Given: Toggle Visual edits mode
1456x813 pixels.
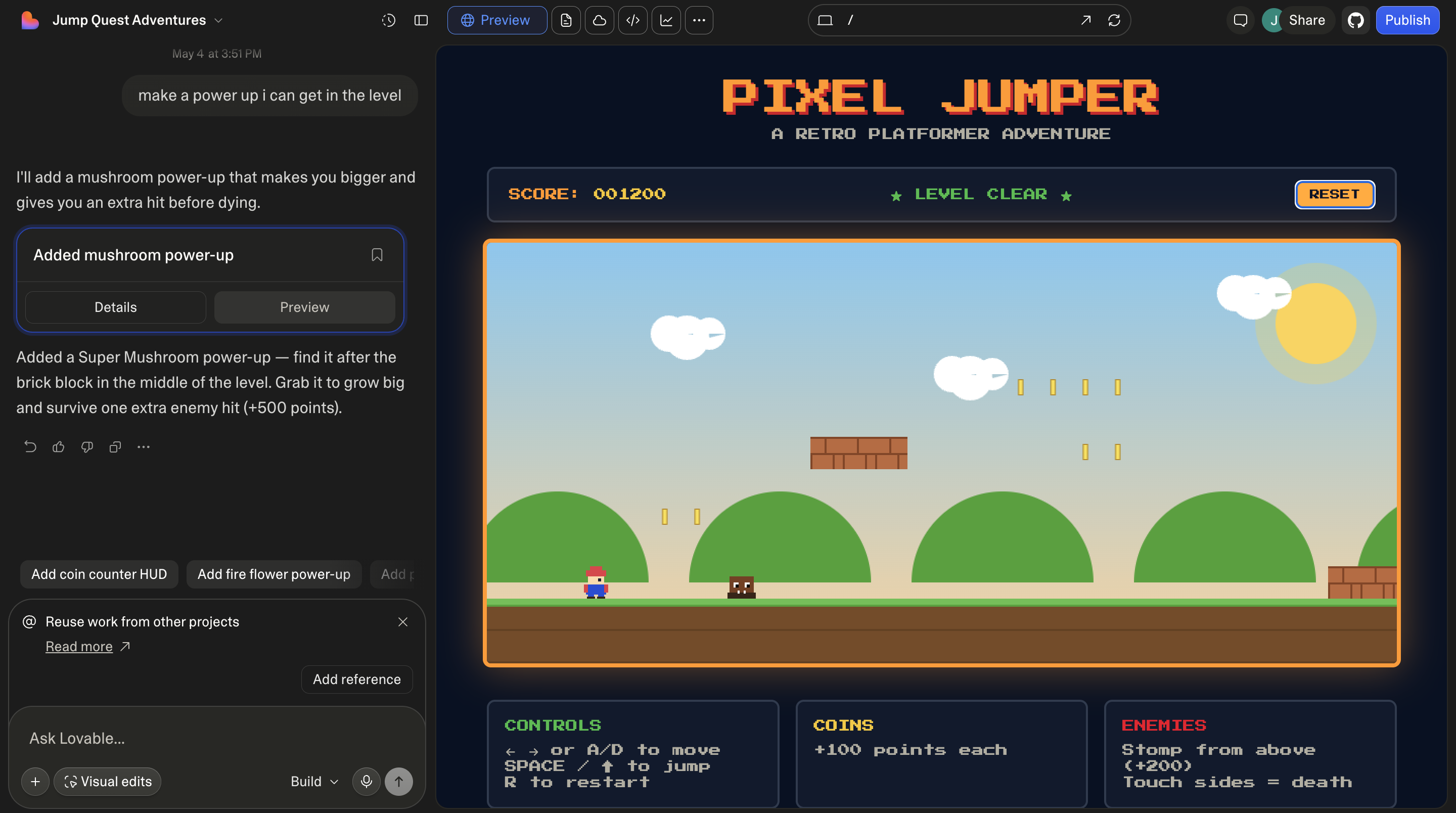Looking at the screenshot, I should click(107, 781).
